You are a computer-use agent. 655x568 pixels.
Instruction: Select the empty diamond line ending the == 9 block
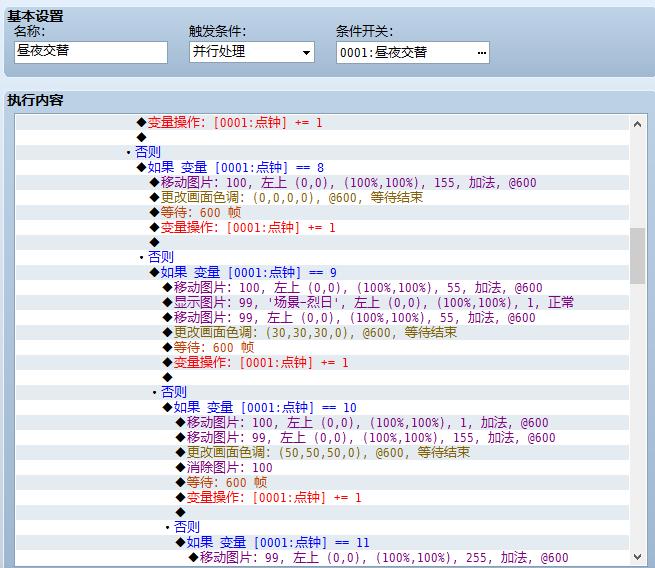pyautogui.click(x=322, y=378)
